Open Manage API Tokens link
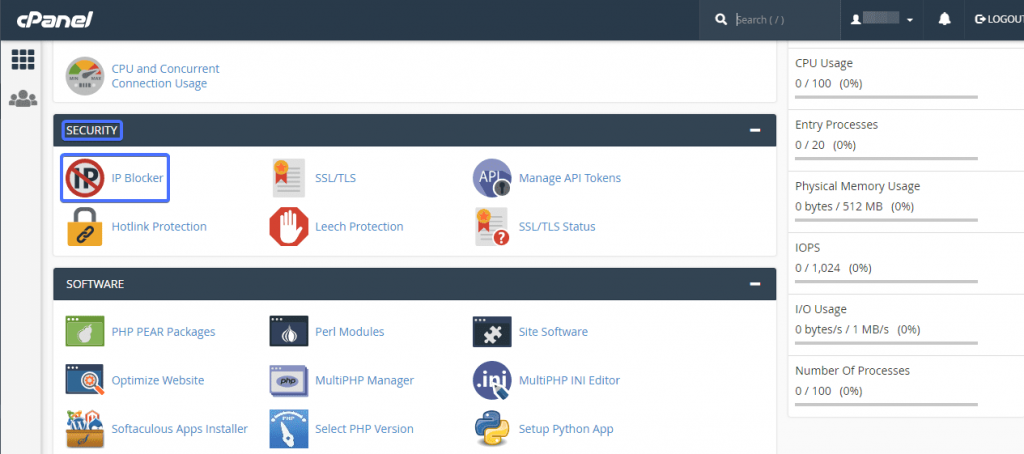Viewport: 1024px width, 454px height. pyautogui.click(x=570, y=178)
